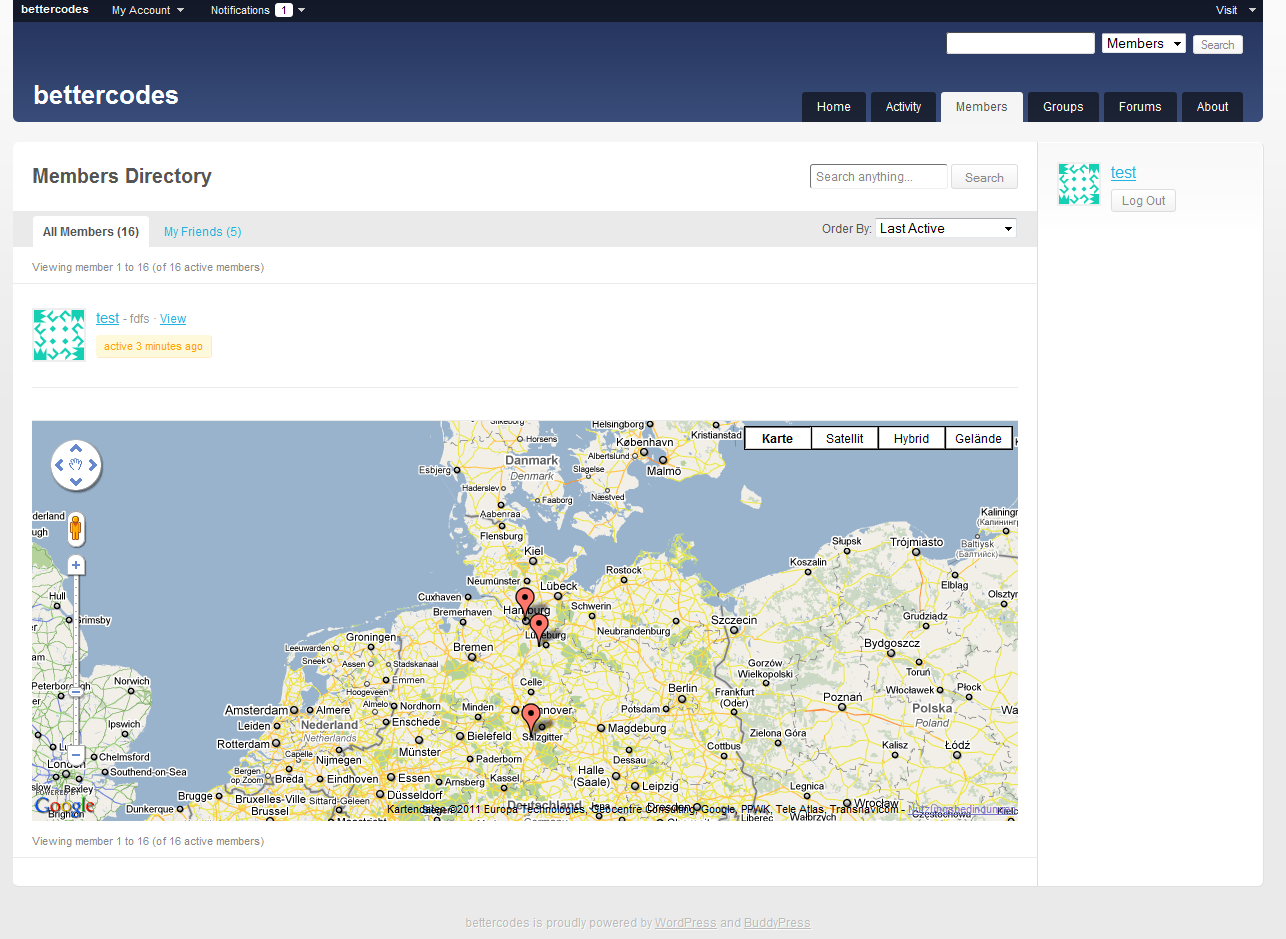Follow the BuddyPress footer link
1286x939 pixels.
point(777,923)
